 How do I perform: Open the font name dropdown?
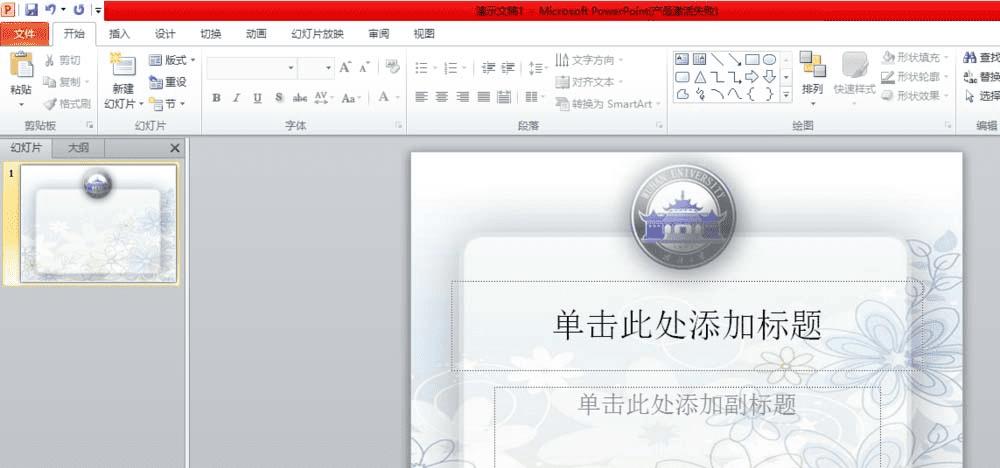pyautogui.click(x=291, y=68)
